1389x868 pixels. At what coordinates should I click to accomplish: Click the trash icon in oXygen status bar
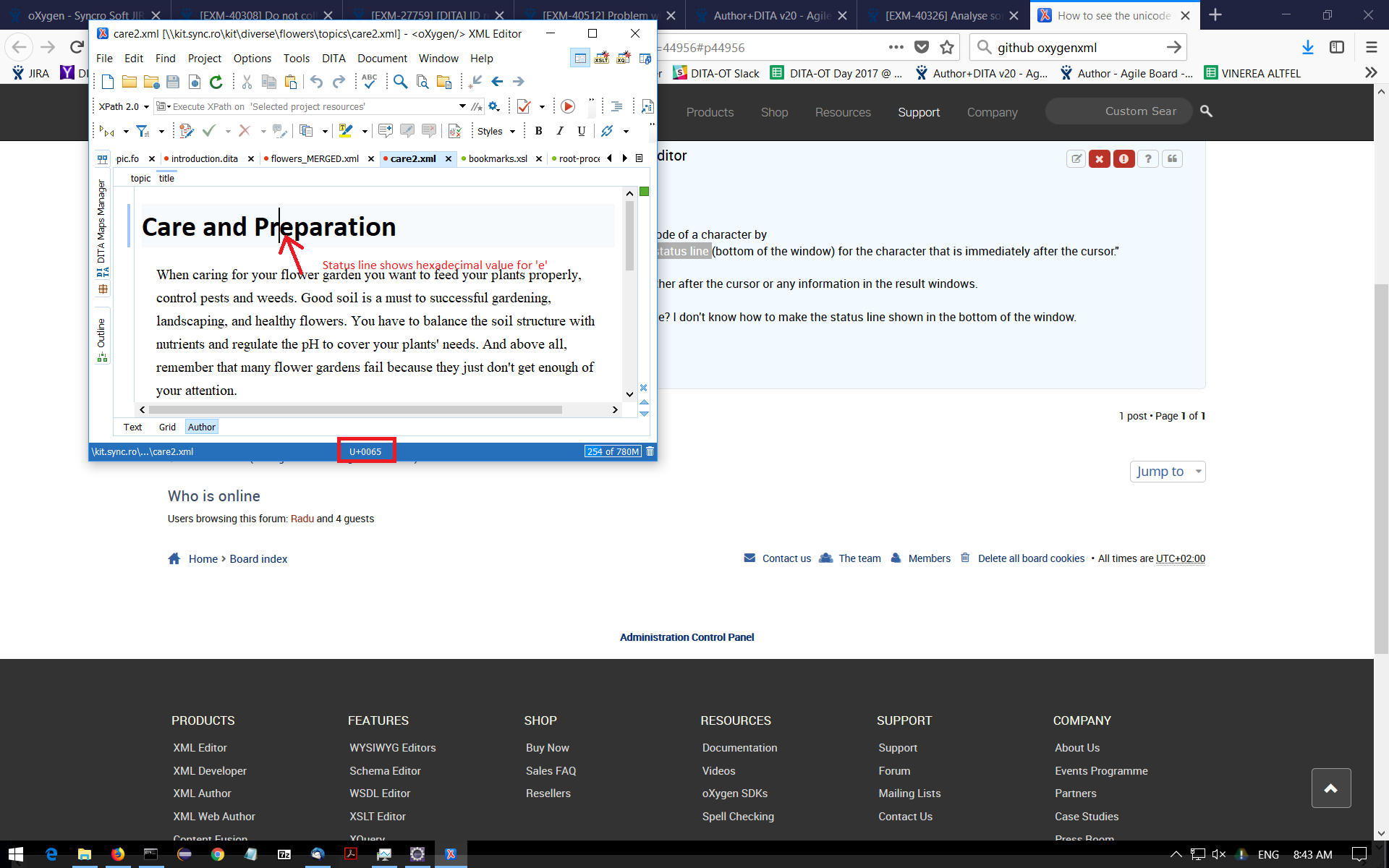[x=650, y=451]
